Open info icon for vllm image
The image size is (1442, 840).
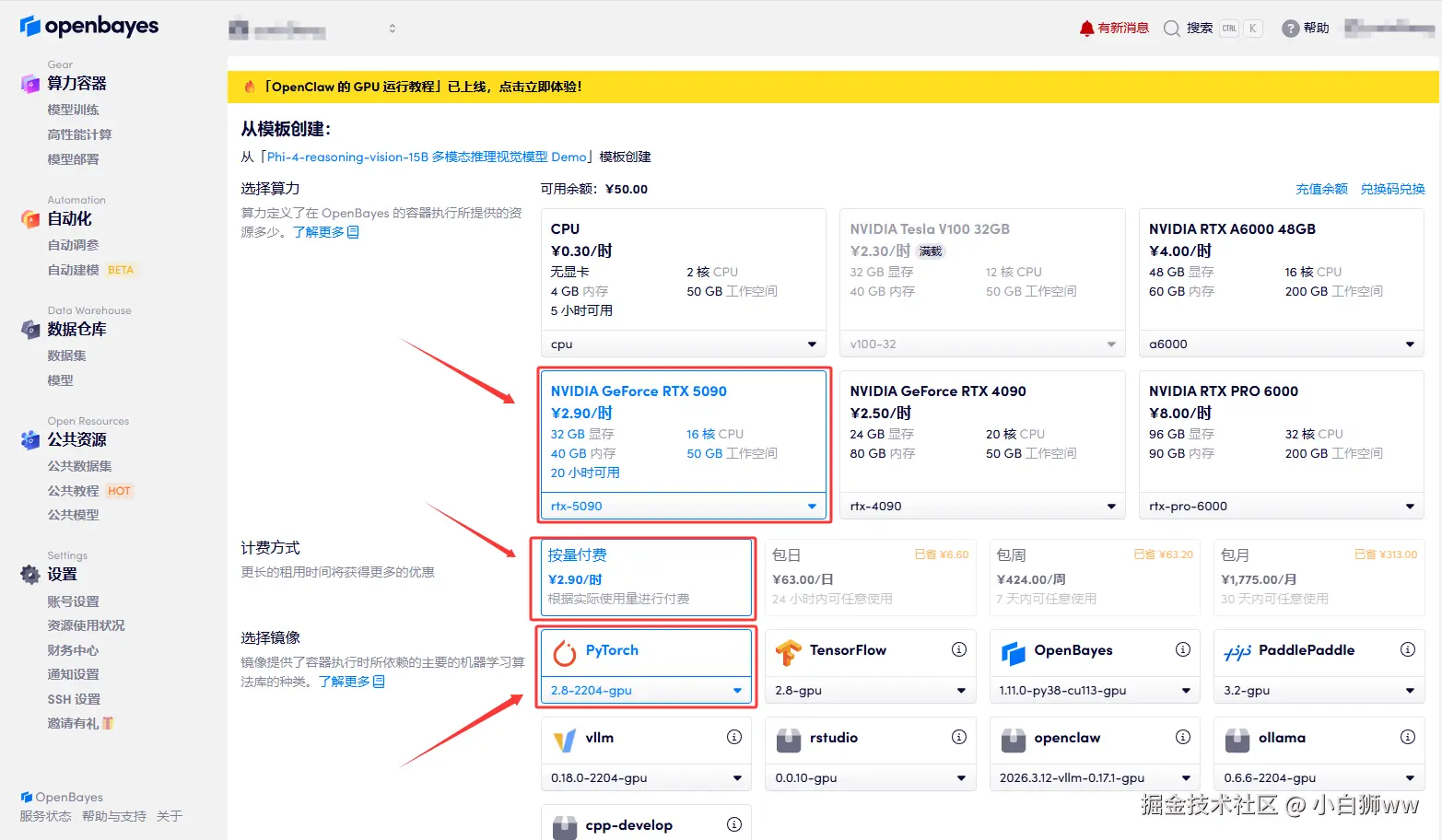click(x=734, y=737)
